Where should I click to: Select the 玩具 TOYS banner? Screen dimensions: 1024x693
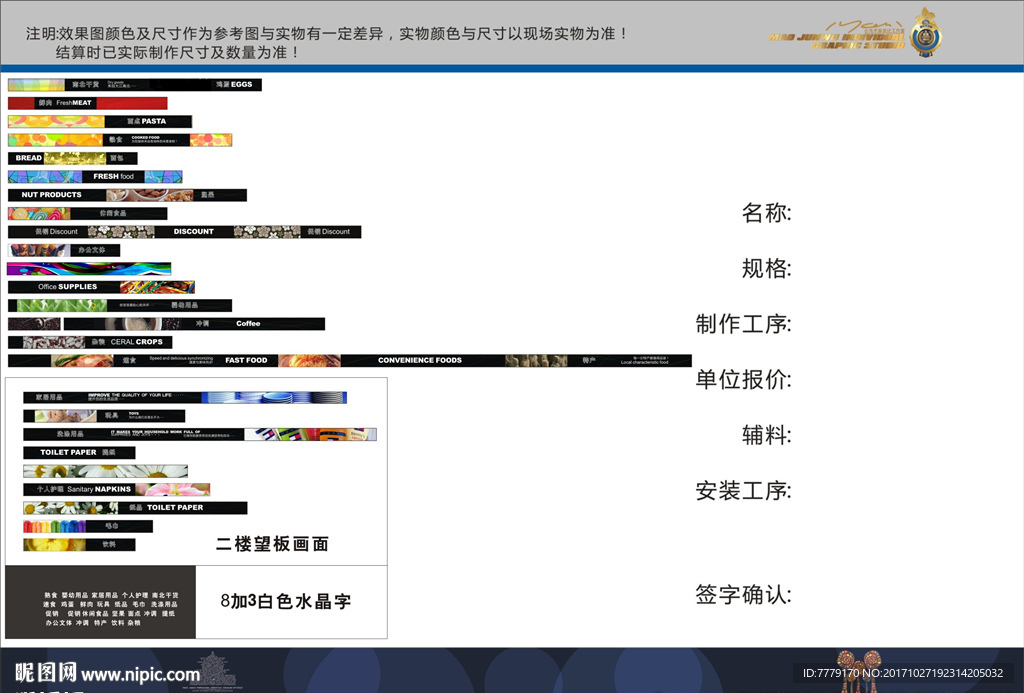tap(104, 416)
